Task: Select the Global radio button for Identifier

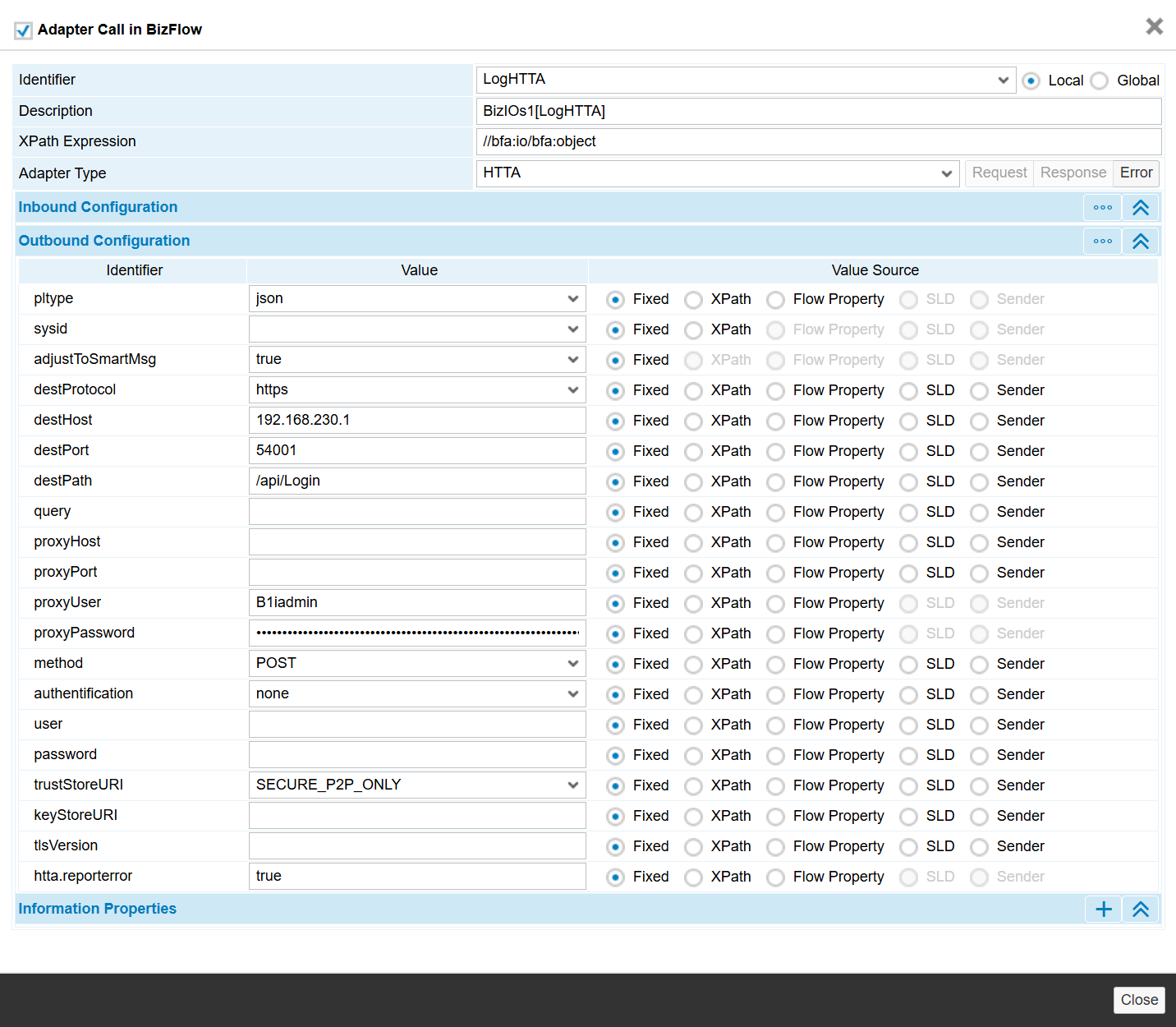Action: point(1100,81)
